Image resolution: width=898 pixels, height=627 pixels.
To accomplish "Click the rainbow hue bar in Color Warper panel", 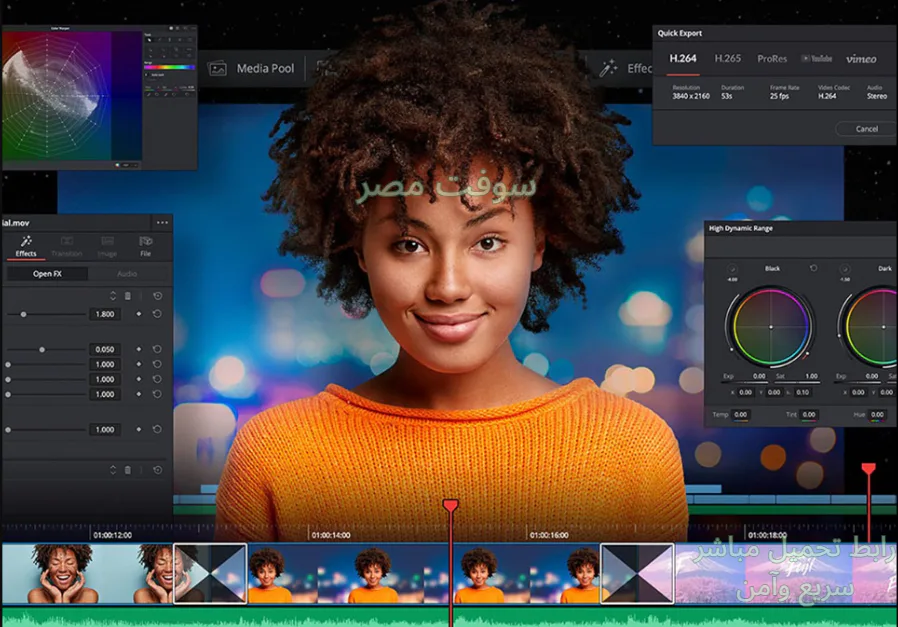I will click(169, 68).
